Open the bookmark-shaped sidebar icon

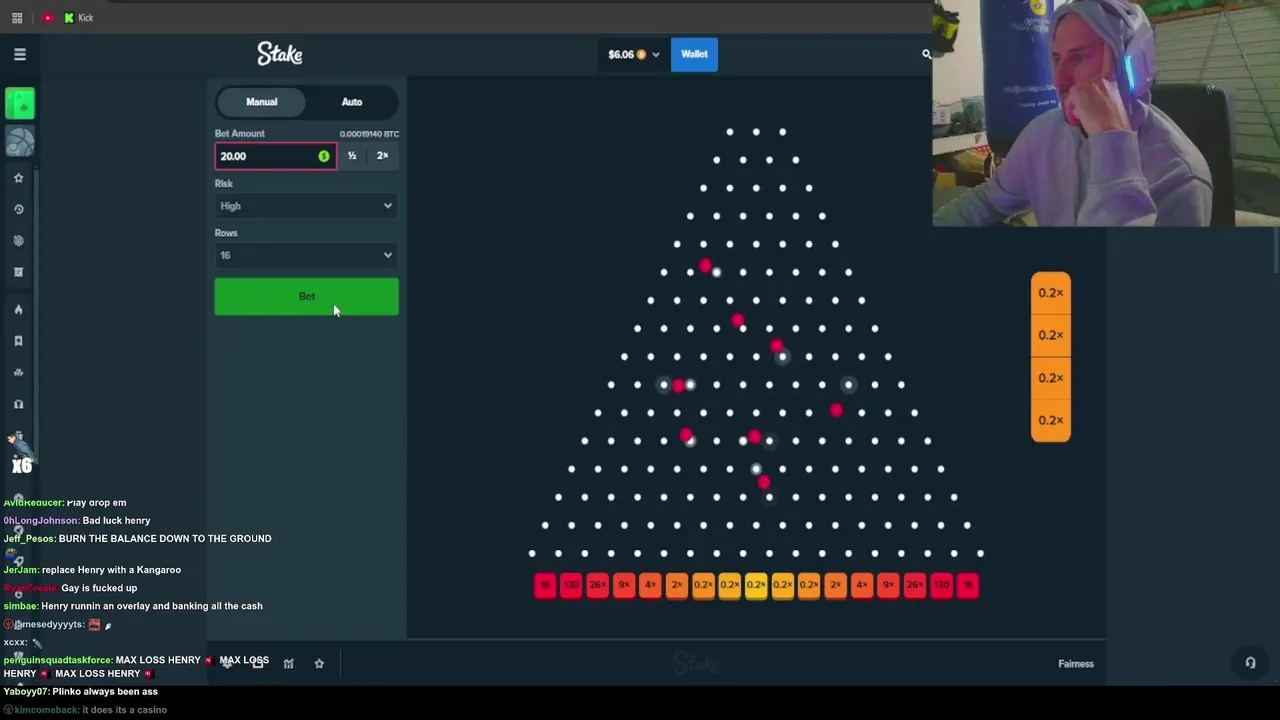pos(18,341)
